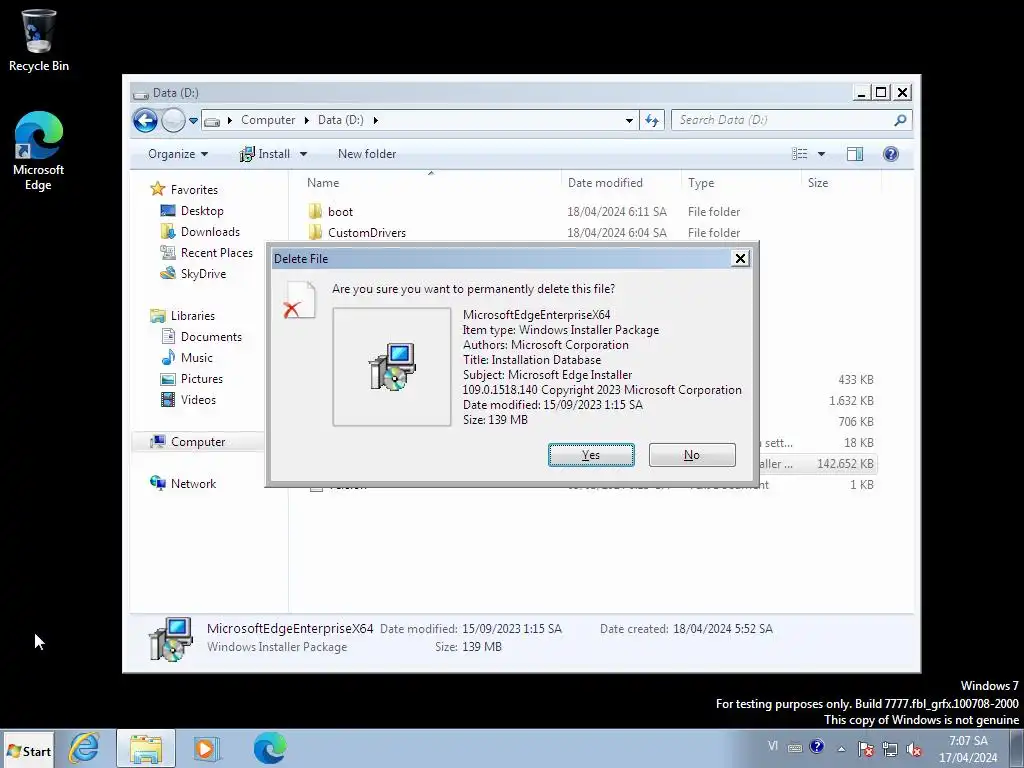
Task: Click the 433 KB size cell
Action: (x=856, y=380)
